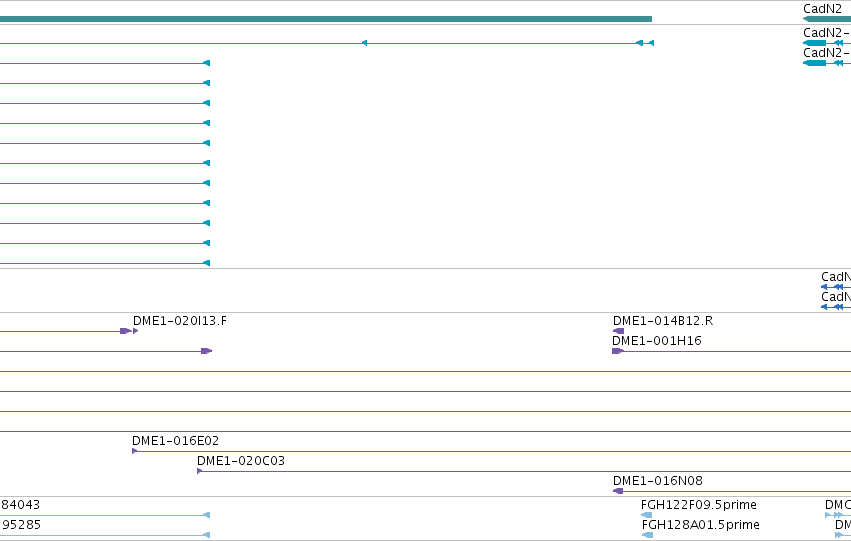Click the light blue glyph under FGH122F09.5prime

coord(646,515)
